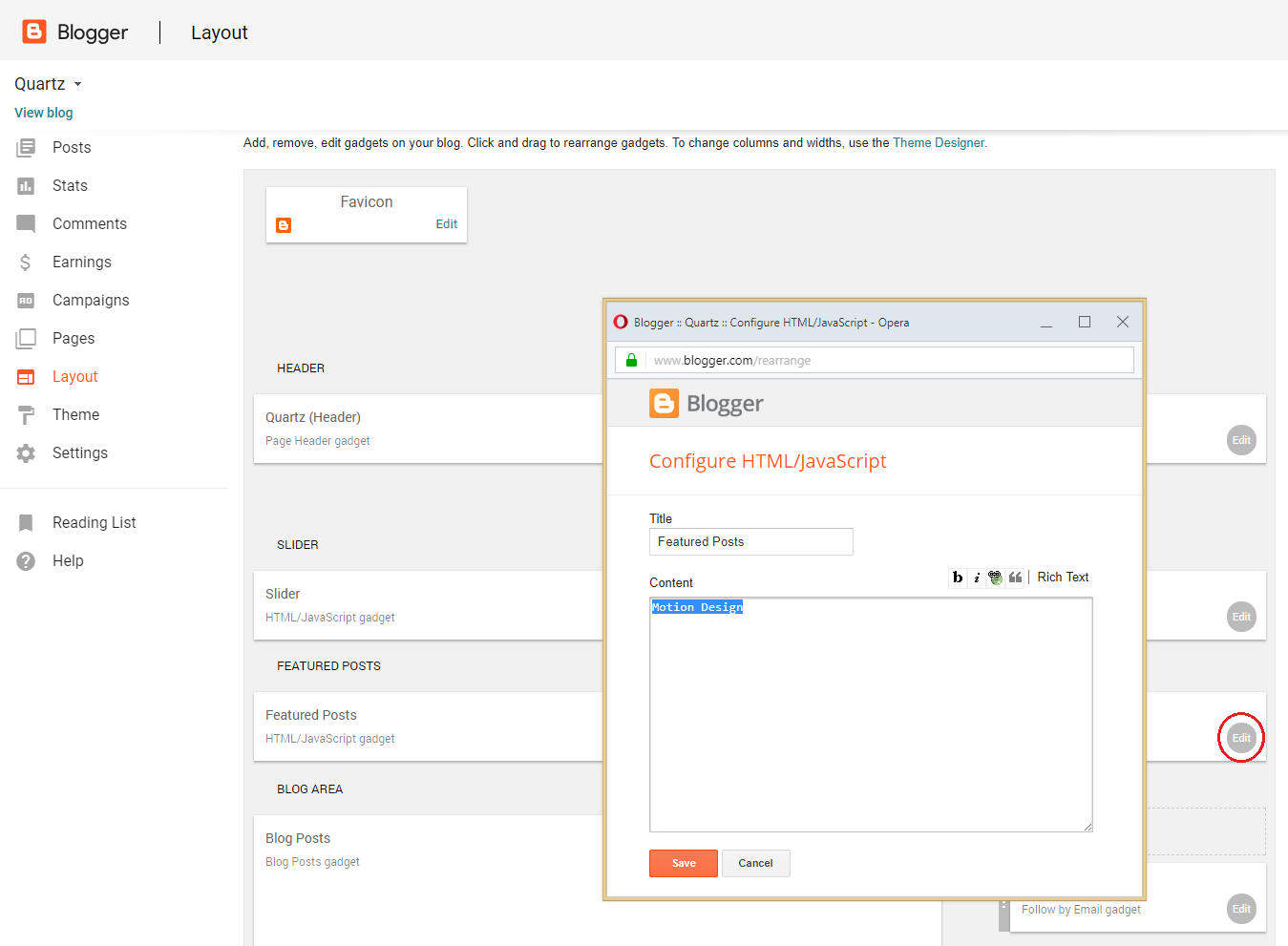Open the View blog link

[x=44, y=113]
